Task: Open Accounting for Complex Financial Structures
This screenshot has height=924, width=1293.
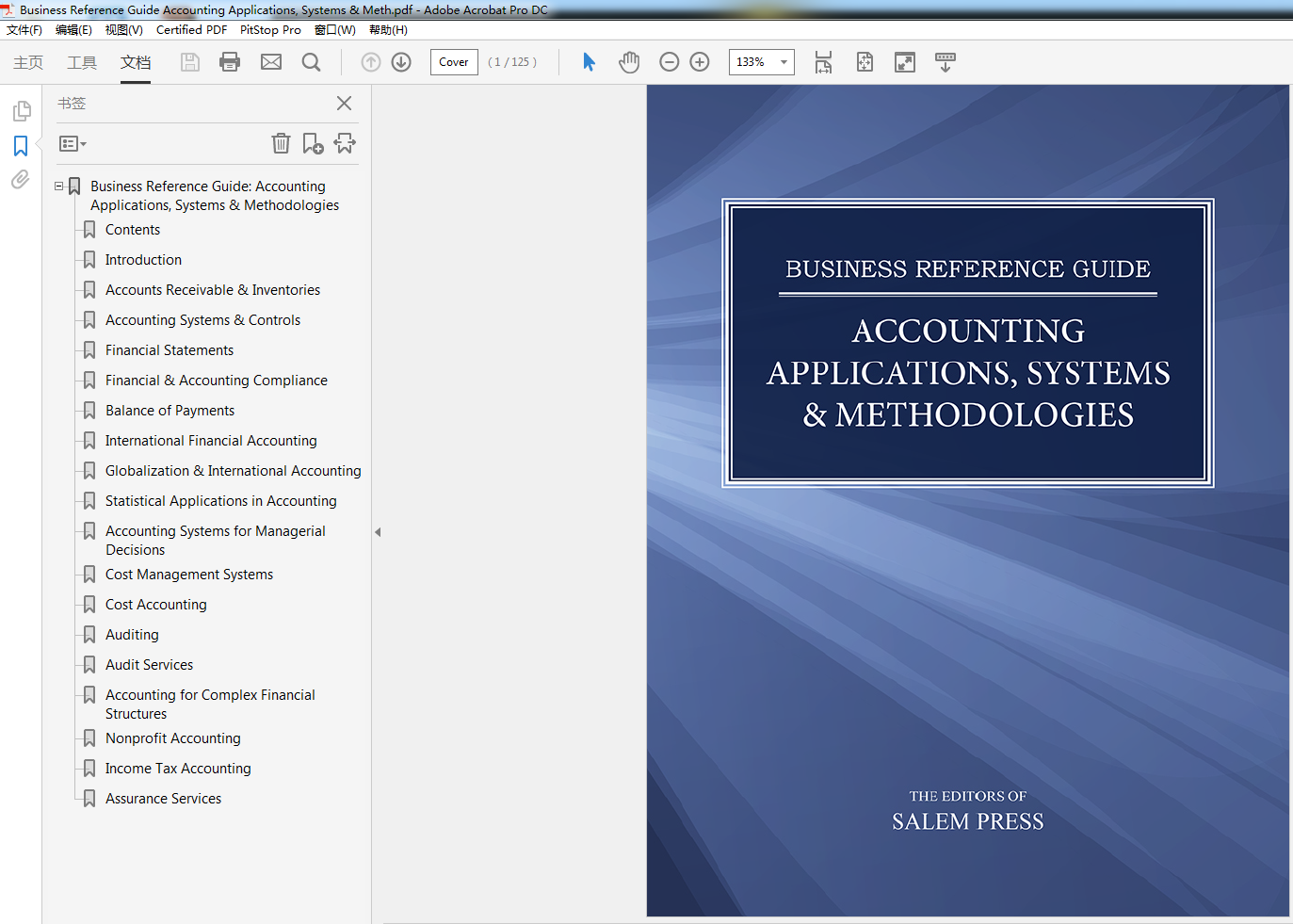Action: (210, 705)
